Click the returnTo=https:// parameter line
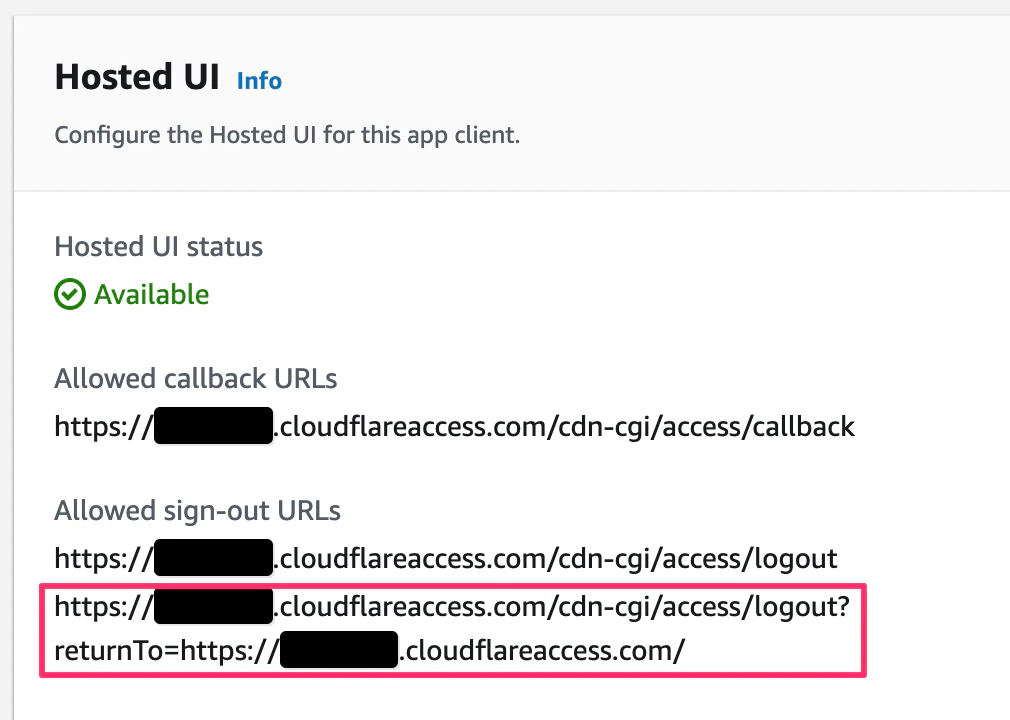This screenshot has height=720, width=1010. [x=370, y=650]
